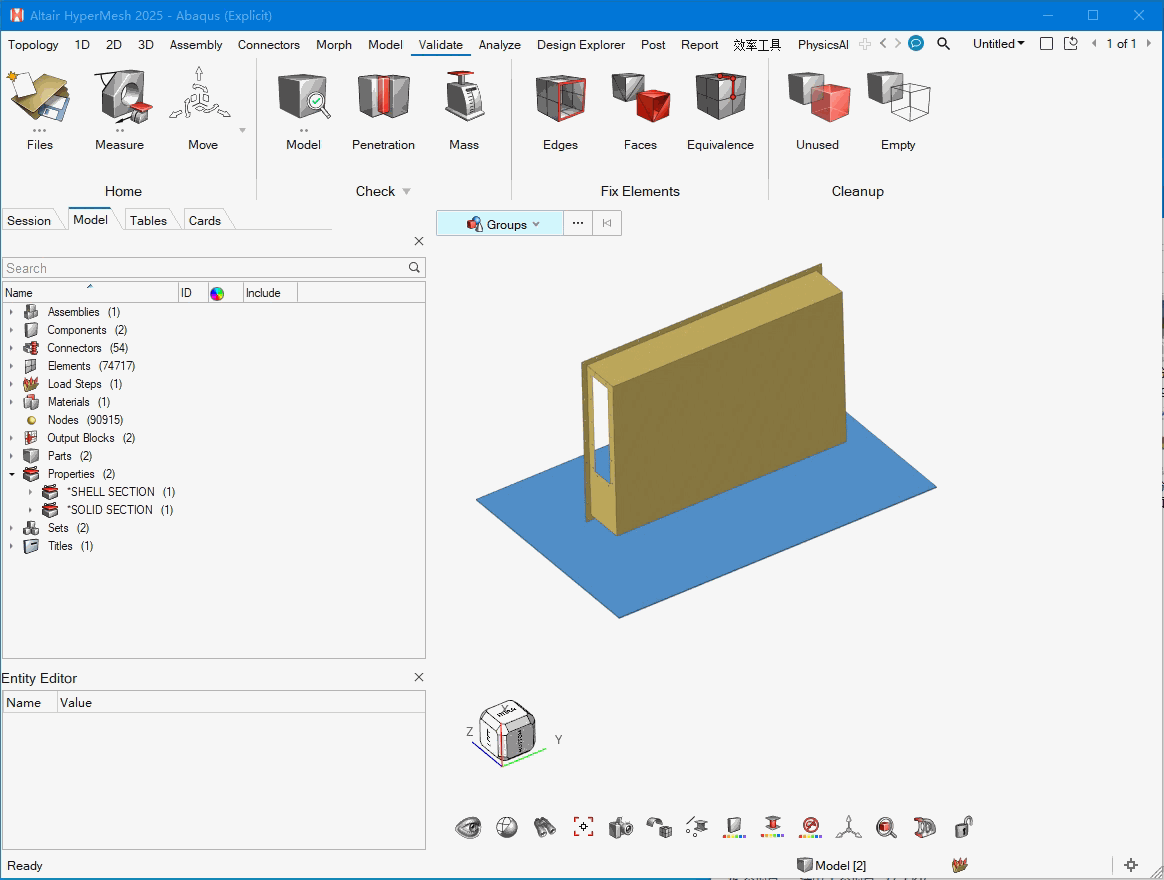This screenshot has width=1164, height=880.
Task: Open the Untitled page dropdown
Action: (x=998, y=44)
